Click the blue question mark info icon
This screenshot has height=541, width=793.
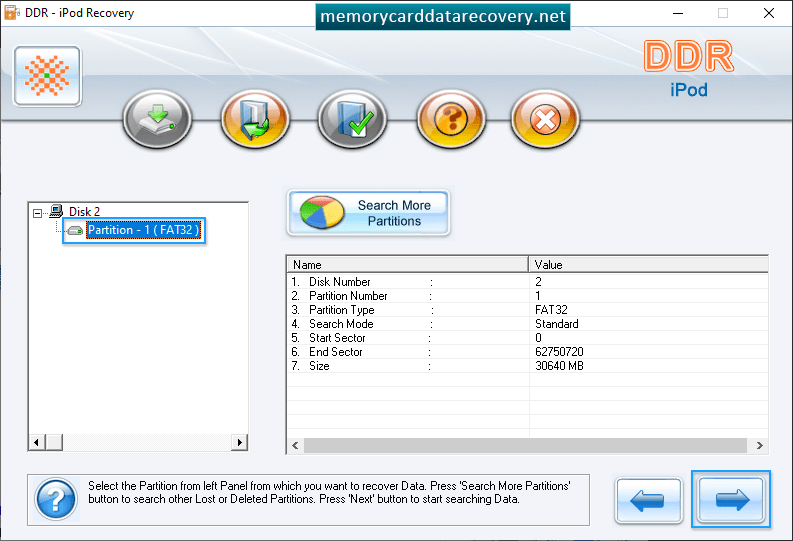point(56,500)
